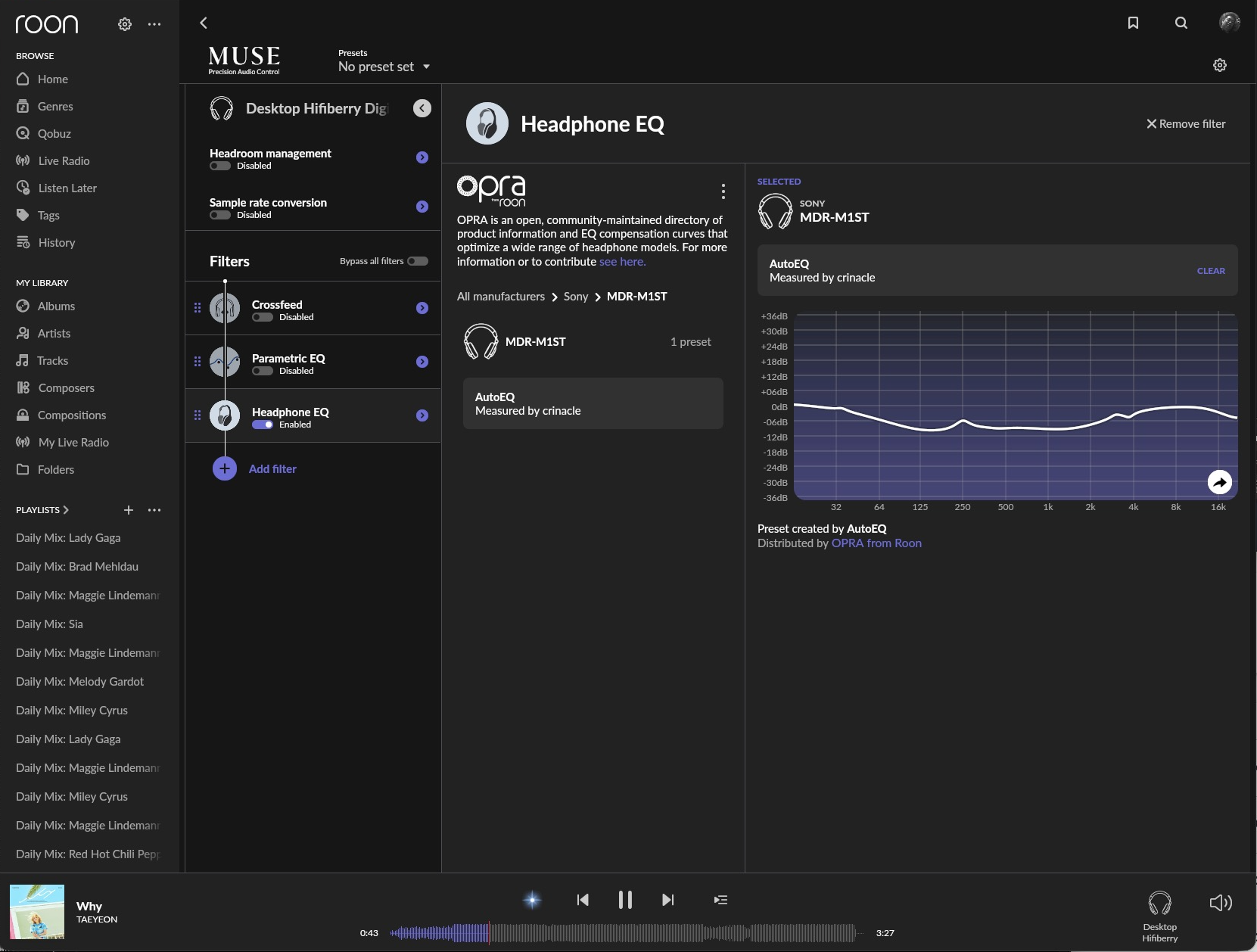Click the EQ graph share arrow icon
Screen dimensions: 1257x952
click(x=1219, y=482)
